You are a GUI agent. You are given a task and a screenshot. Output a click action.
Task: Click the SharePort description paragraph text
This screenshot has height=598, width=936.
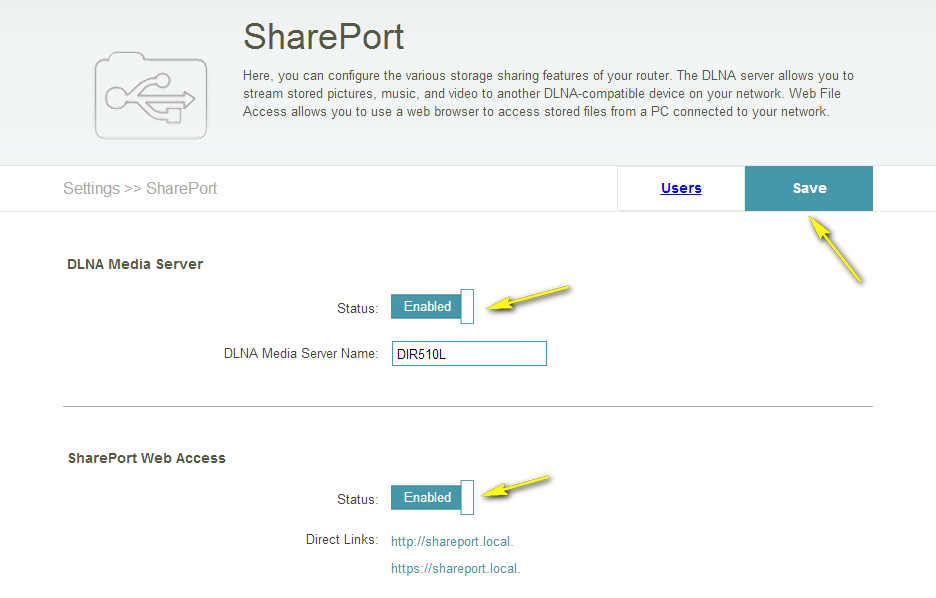click(x=548, y=94)
